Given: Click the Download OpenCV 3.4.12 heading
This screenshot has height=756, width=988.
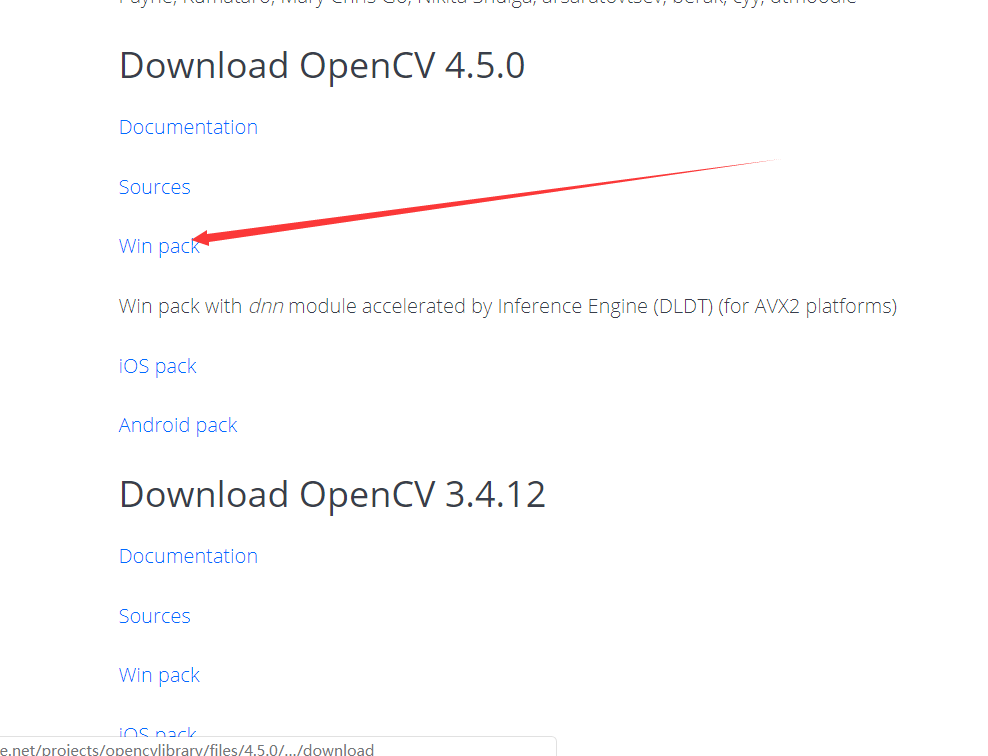Looking at the screenshot, I should click(x=332, y=494).
